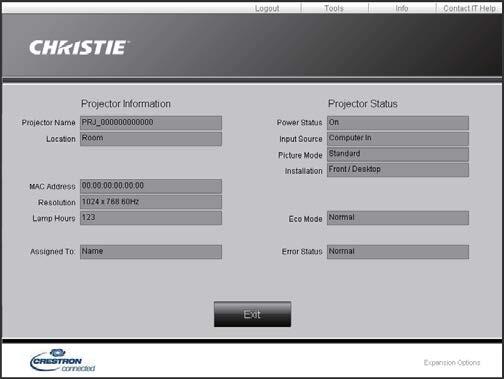Click the Crestron Connected logo

point(63,360)
